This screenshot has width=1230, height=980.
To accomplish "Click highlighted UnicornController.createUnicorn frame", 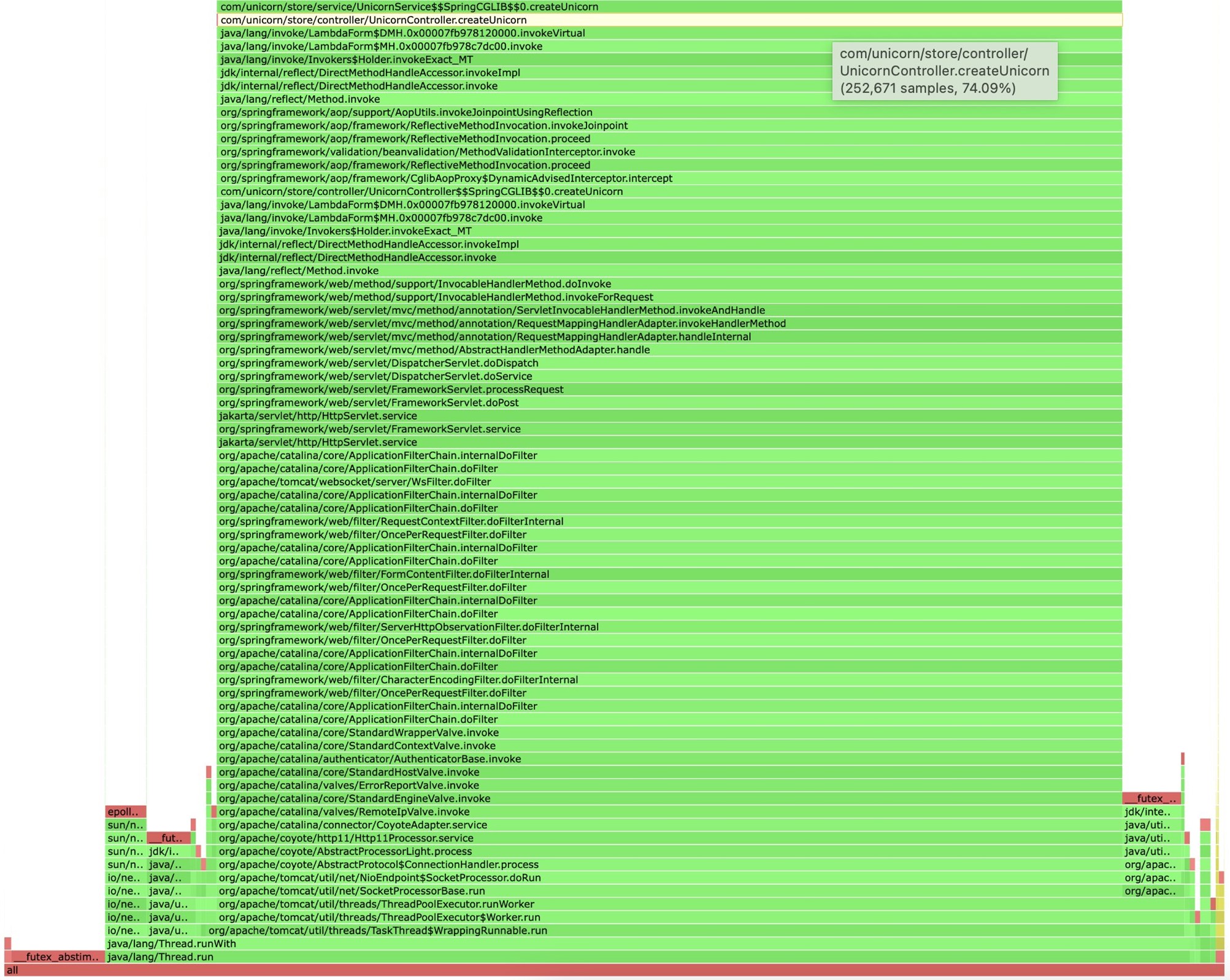I will (669, 20).
